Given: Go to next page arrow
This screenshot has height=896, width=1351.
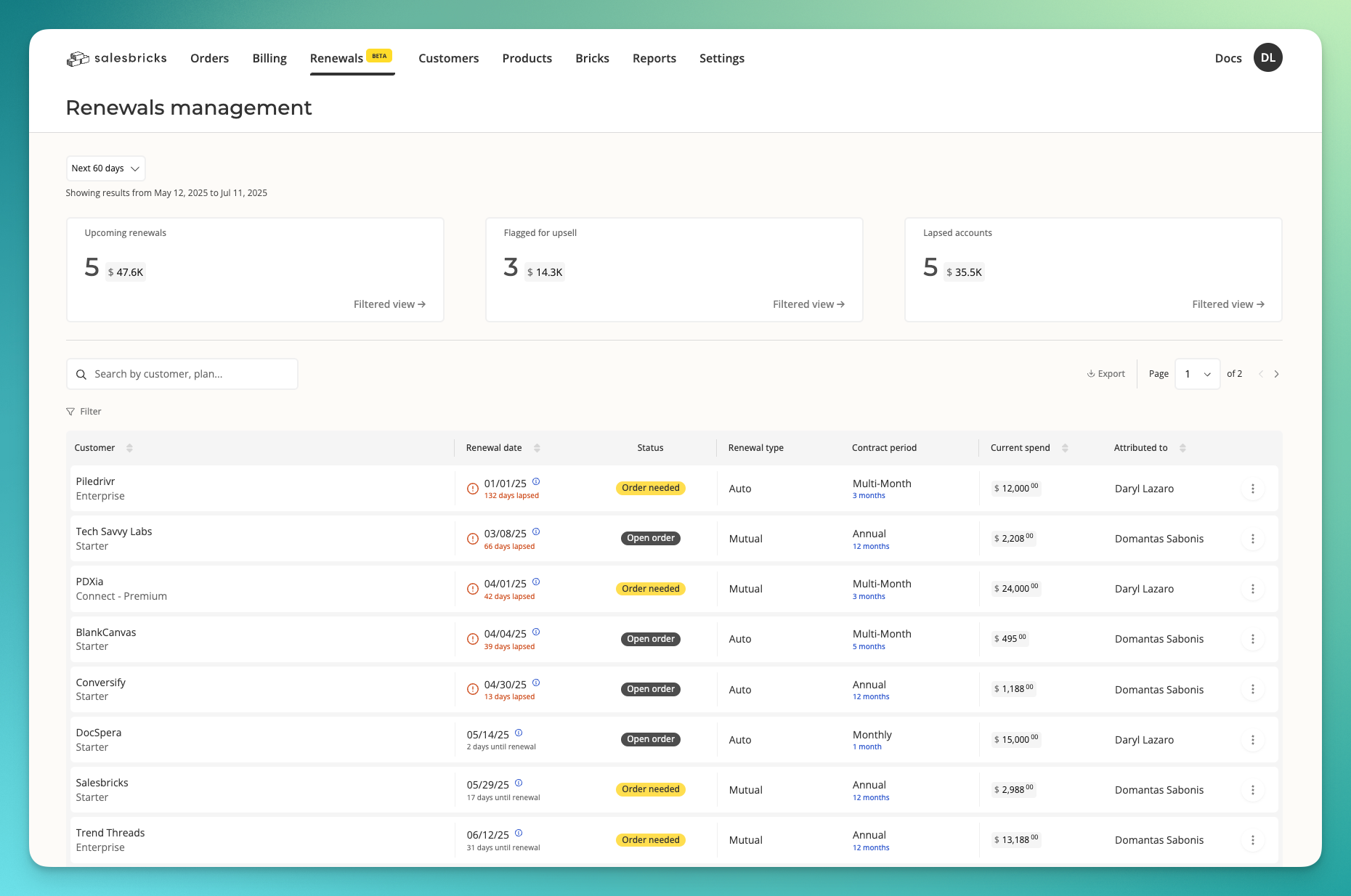Looking at the screenshot, I should coord(1276,374).
